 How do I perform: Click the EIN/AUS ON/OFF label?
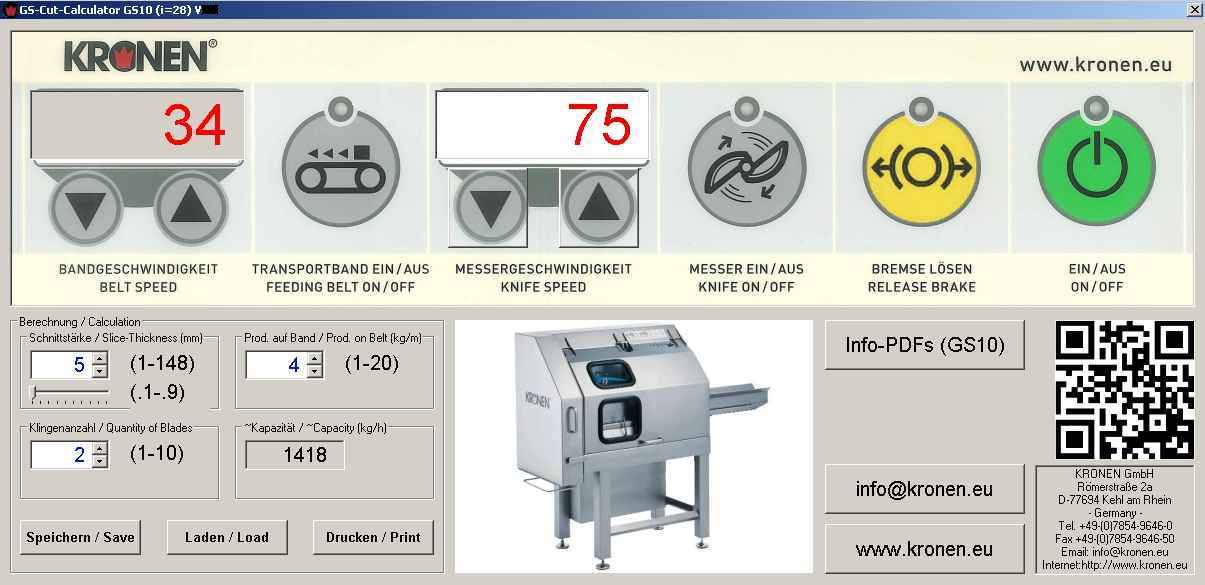click(1097, 278)
